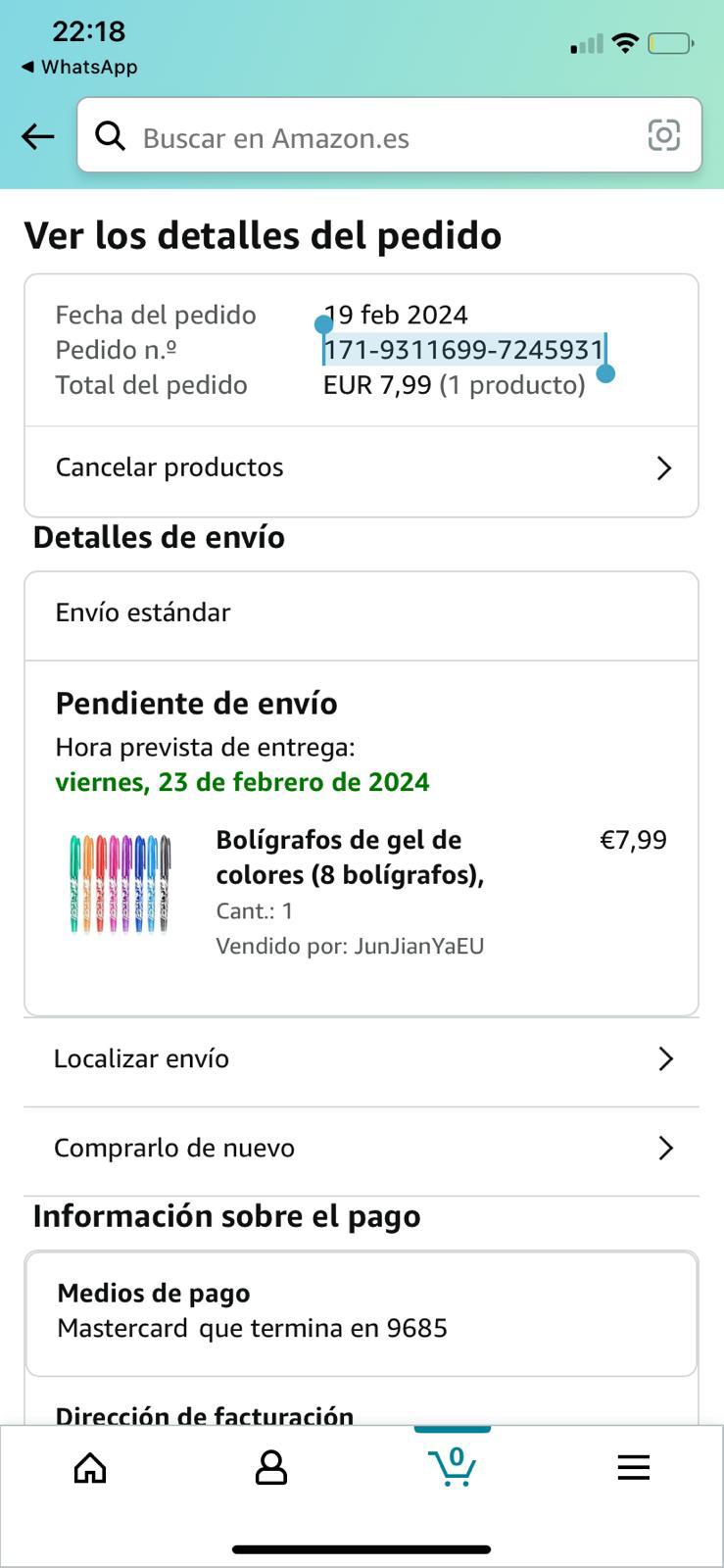Open the shopping cart icon
724x1568 pixels.
tap(452, 1466)
